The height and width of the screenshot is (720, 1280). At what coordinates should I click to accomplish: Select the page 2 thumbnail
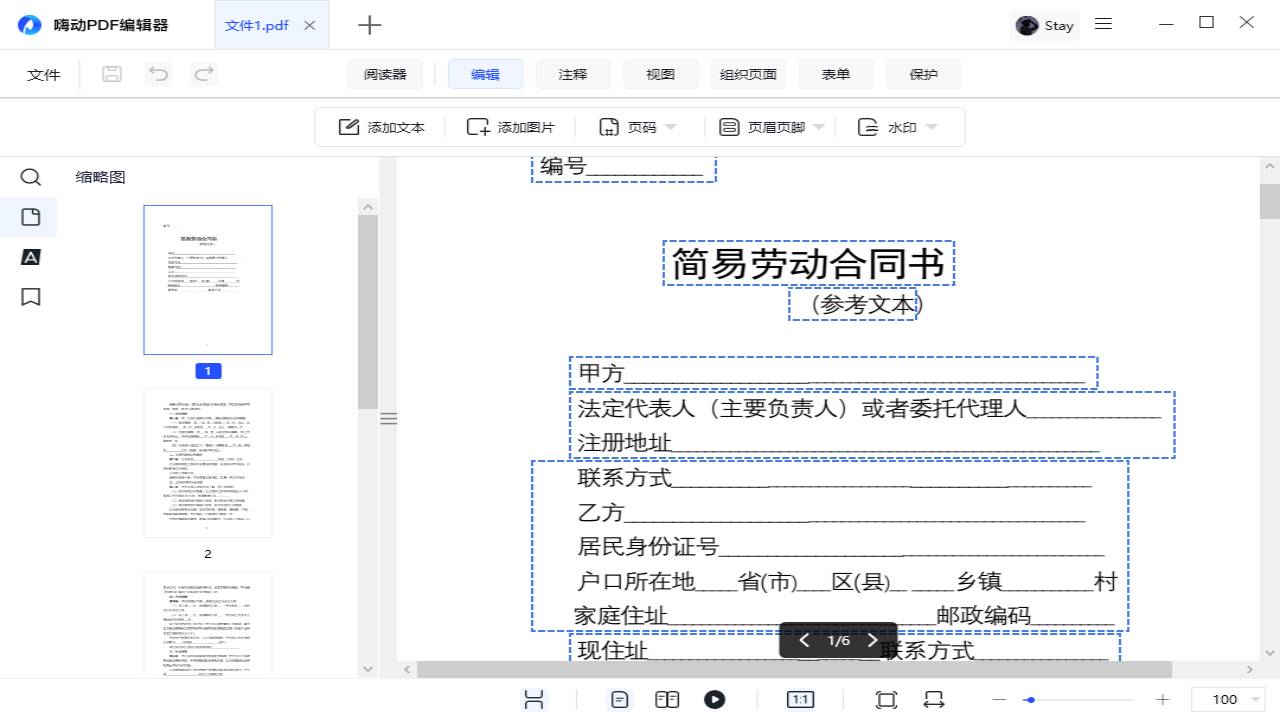(x=208, y=463)
